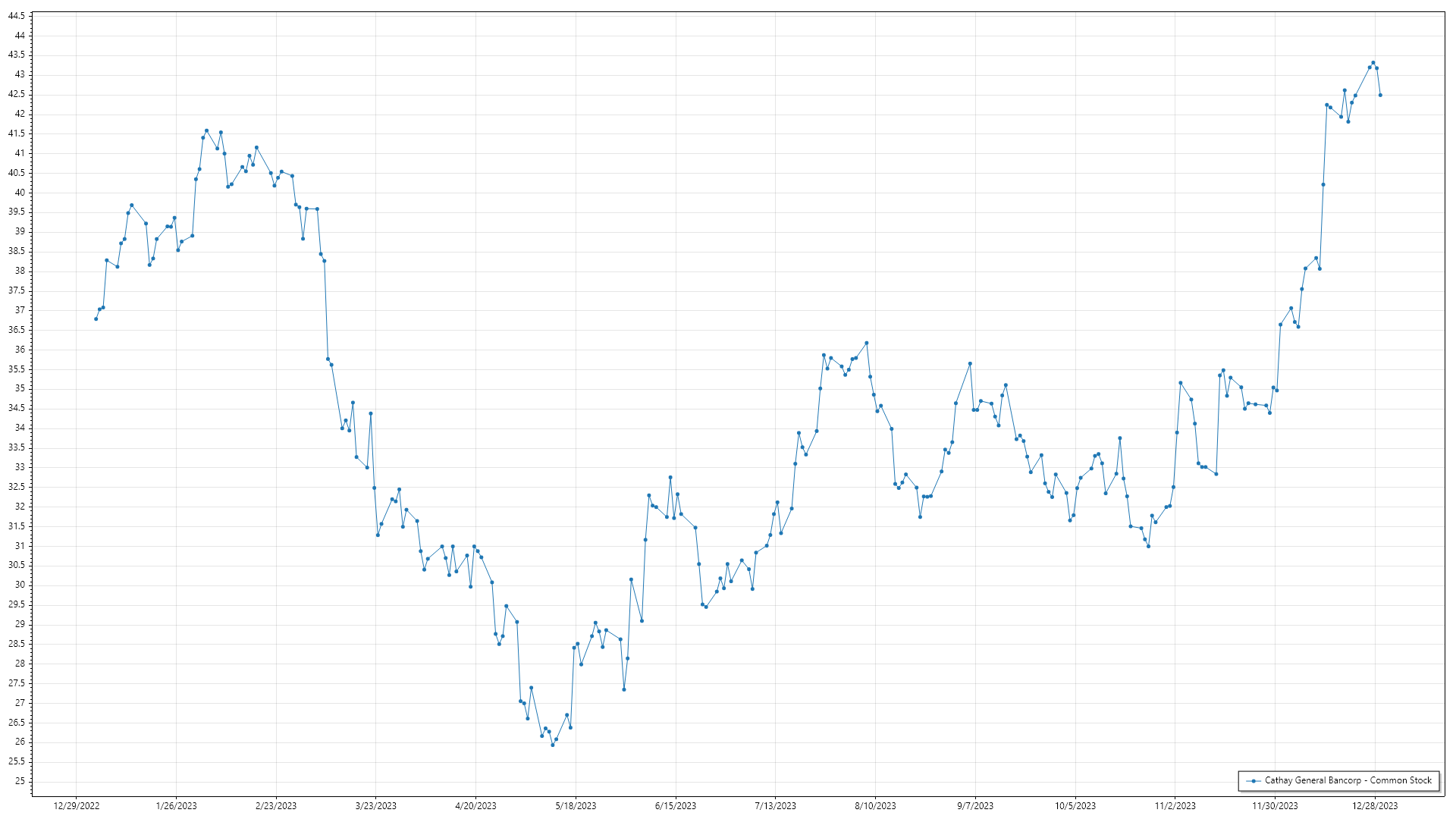Click the legend line marker icon

[x=1254, y=780]
